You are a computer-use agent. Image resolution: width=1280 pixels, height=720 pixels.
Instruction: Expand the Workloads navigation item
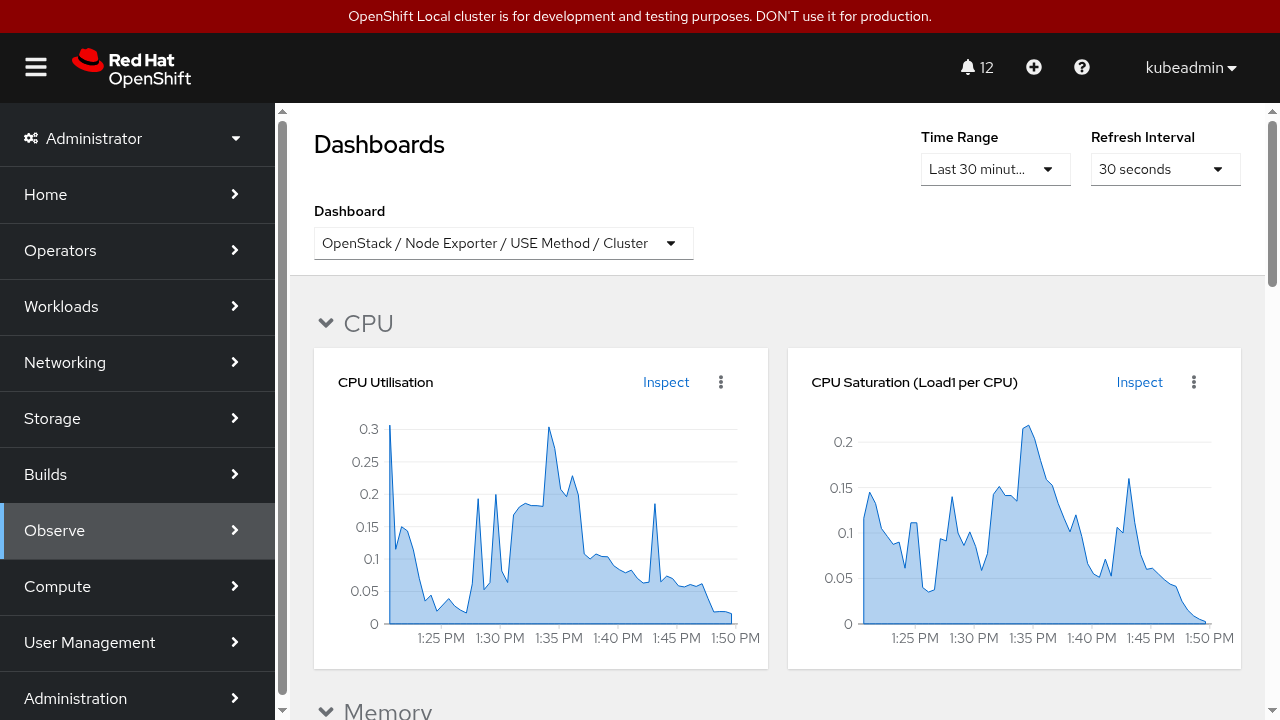tap(137, 306)
